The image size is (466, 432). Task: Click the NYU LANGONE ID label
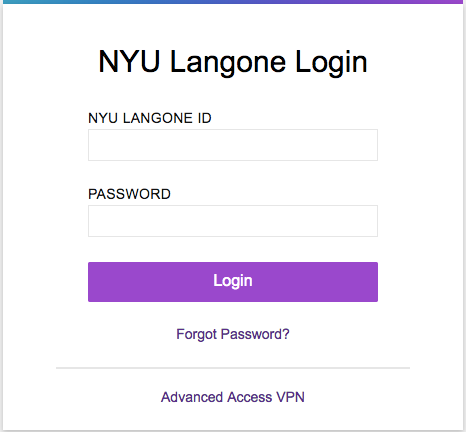coord(150,118)
